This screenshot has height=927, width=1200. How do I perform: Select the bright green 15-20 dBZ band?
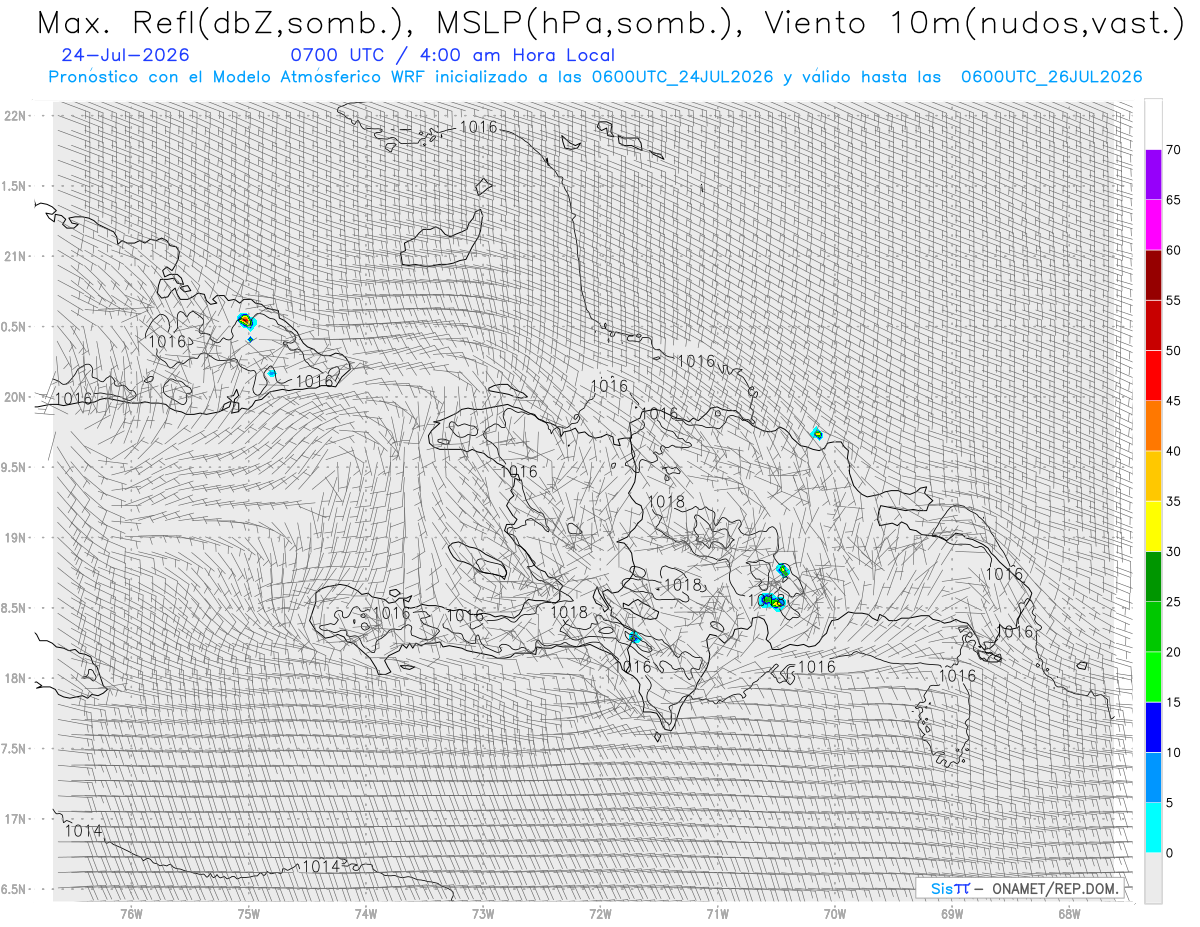(x=1153, y=677)
